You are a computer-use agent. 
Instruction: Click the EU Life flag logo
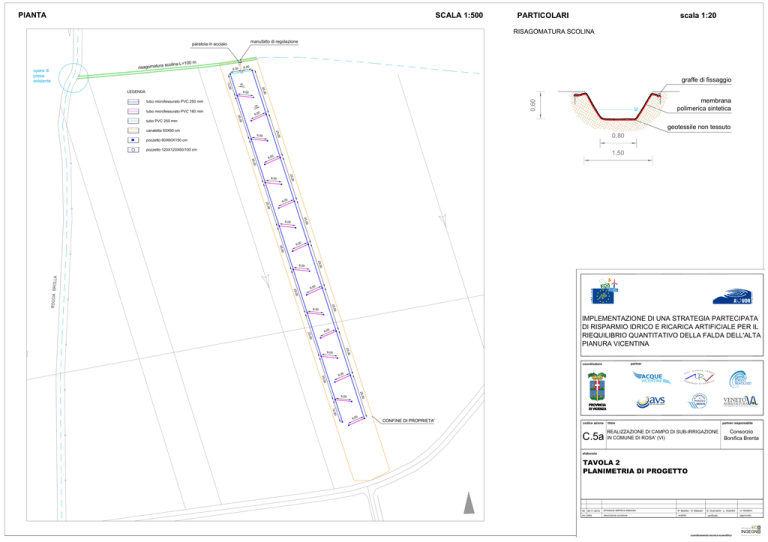(605, 293)
